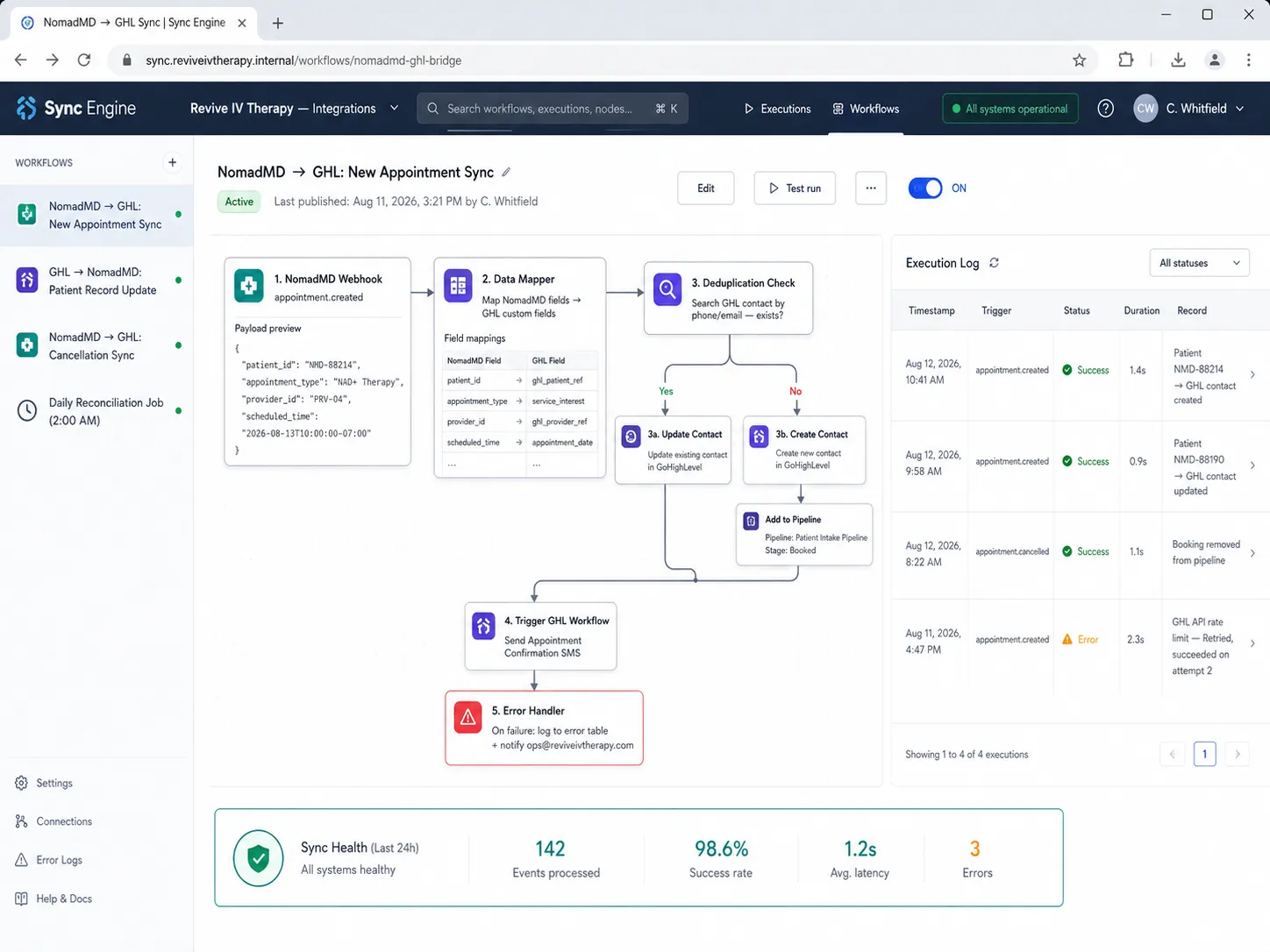Open browser downloads icon
The width and height of the screenshot is (1270, 952).
tap(1178, 60)
